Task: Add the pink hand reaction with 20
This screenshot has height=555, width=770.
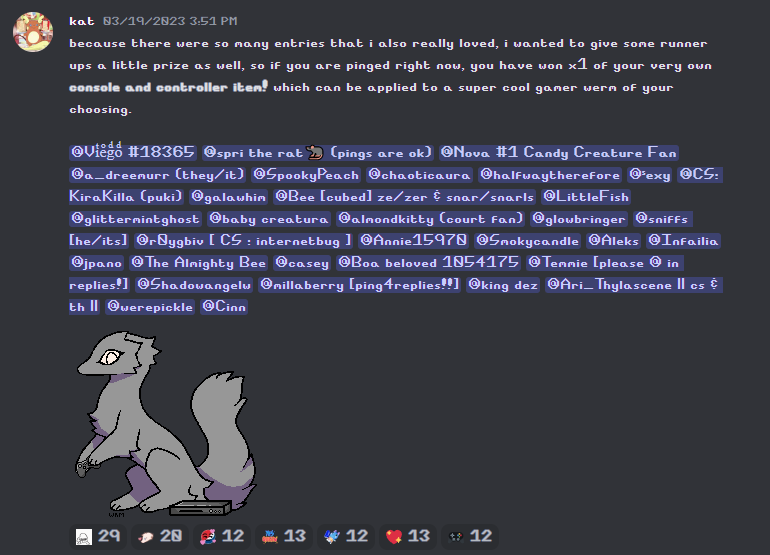Action: click(160, 536)
